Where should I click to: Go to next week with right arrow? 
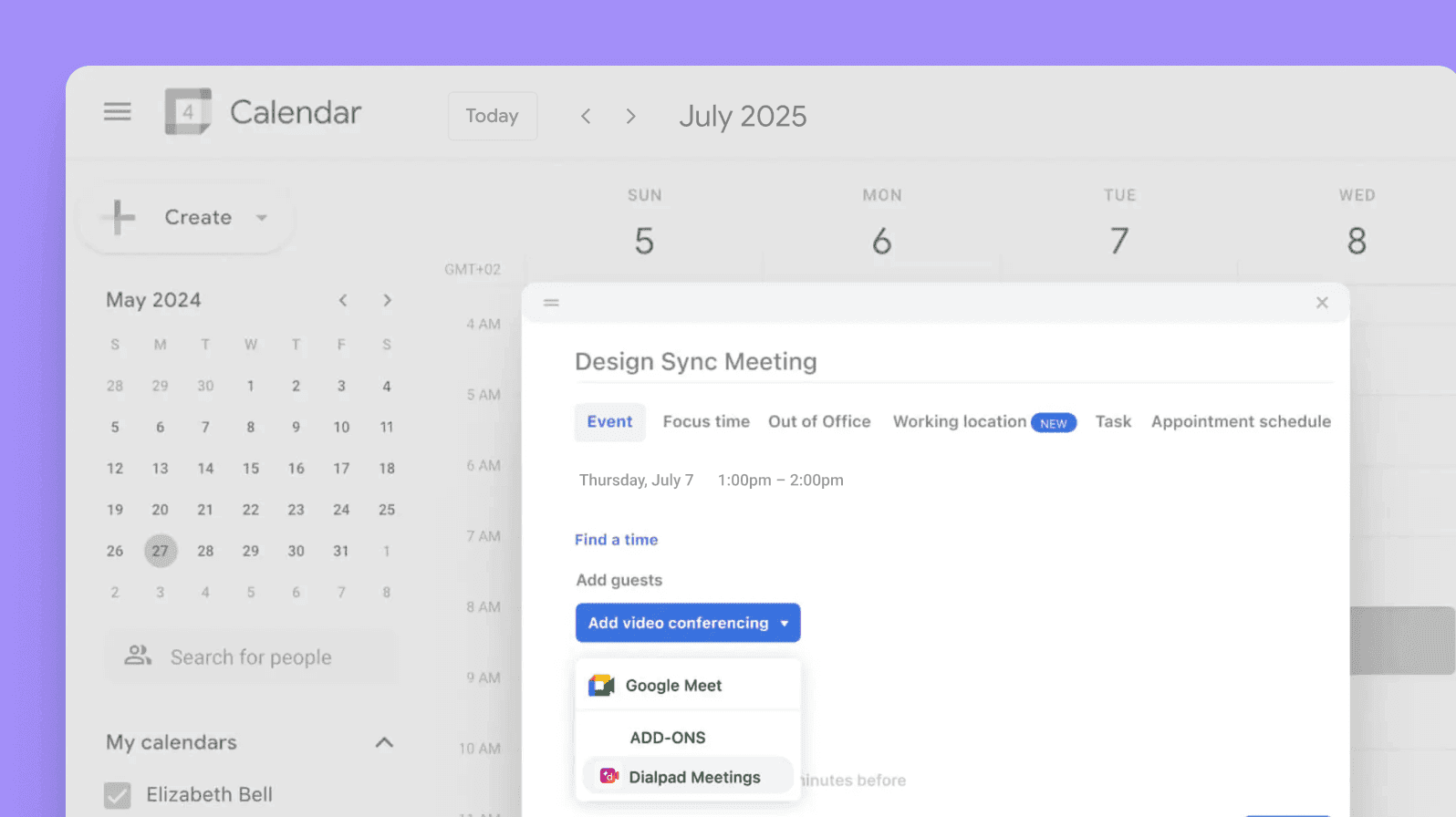coord(630,117)
